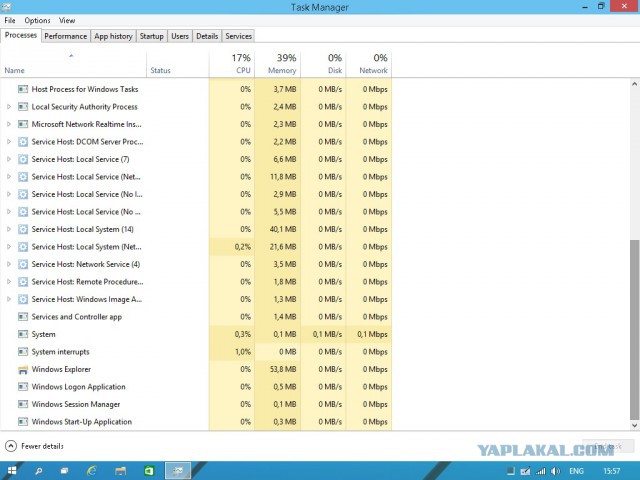Click the Windows Logon Application icon
This screenshot has width=640, height=480.
tap(23, 387)
